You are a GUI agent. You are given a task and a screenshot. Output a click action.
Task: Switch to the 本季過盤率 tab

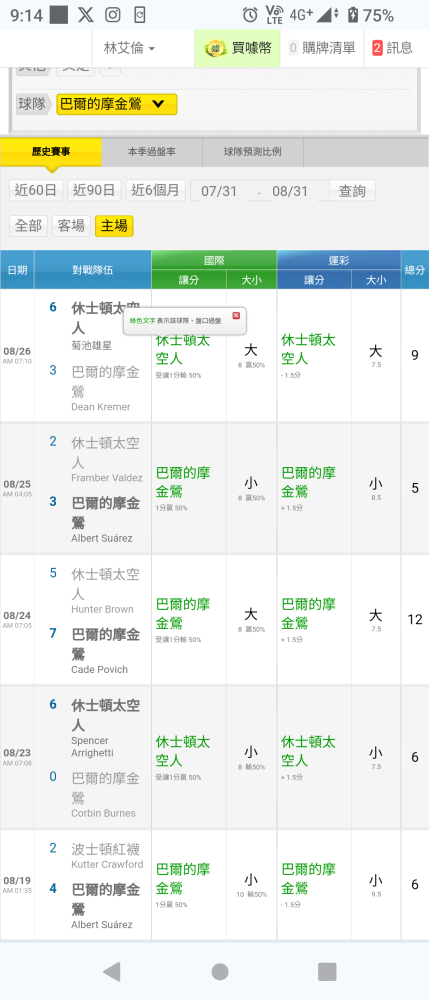click(x=152, y=152)
